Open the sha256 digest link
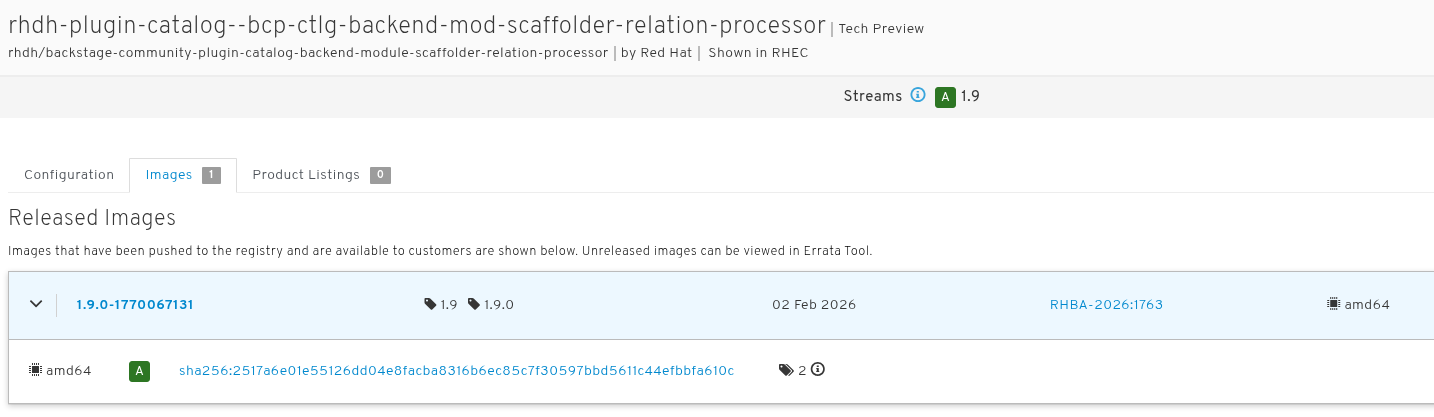 click(456, 371)
